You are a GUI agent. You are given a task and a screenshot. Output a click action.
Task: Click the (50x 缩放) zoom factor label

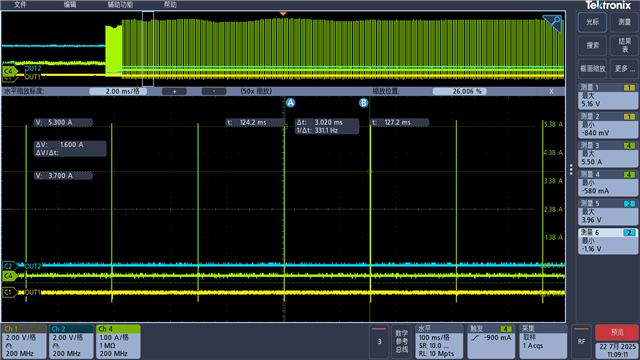[x=256, y=91]
